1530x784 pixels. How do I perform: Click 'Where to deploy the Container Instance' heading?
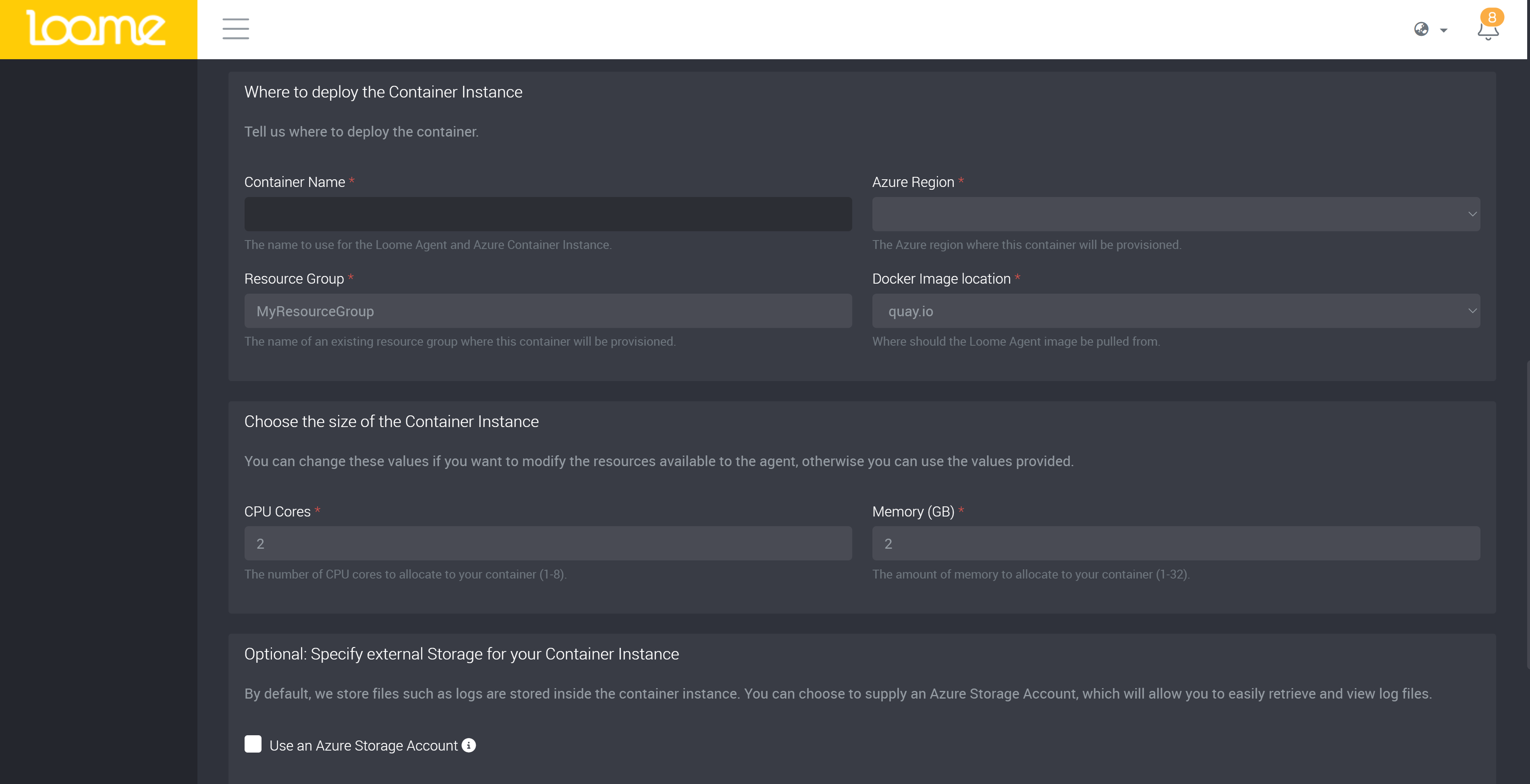click(x=383, y=92)
